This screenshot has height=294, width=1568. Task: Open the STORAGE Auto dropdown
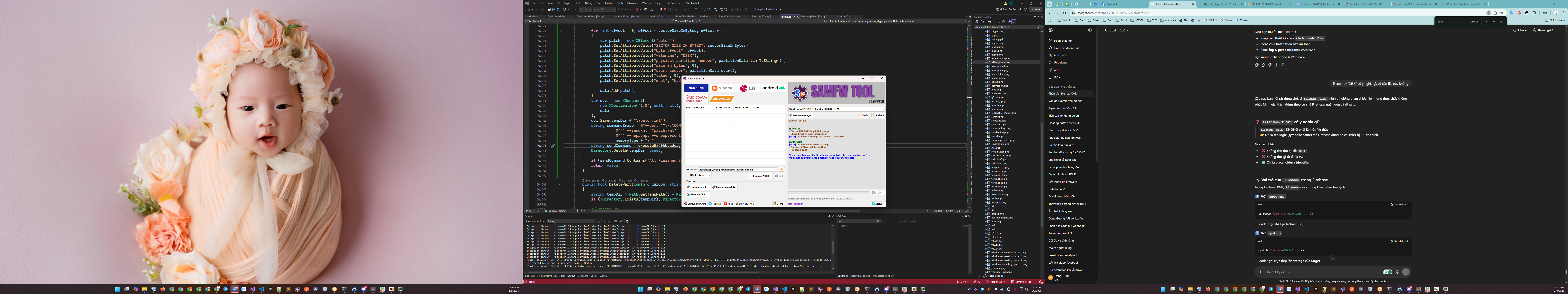(704, 175)
